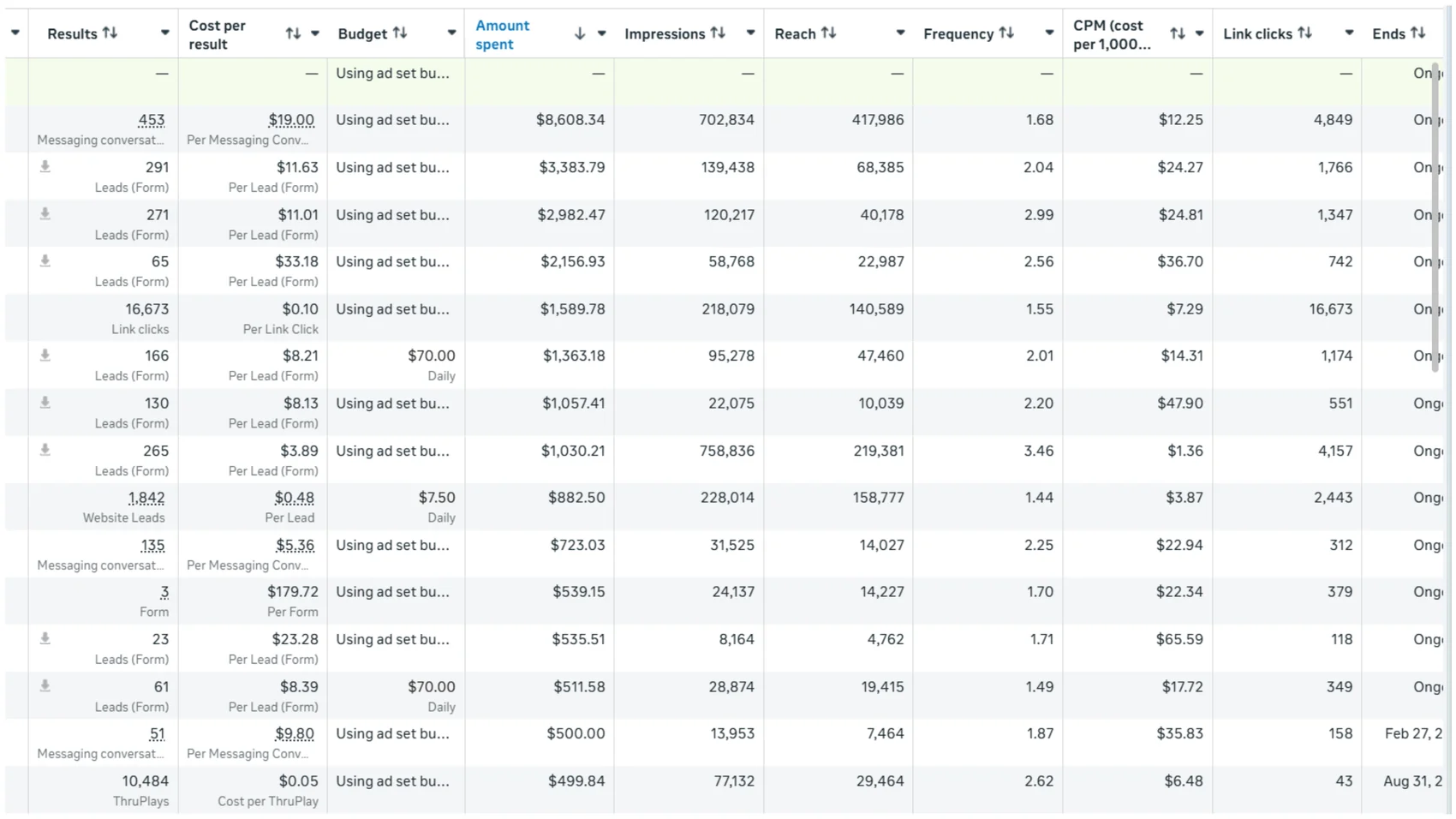
Task: Download leads for the 166 Leads row
Action: (x=45, y=356)
